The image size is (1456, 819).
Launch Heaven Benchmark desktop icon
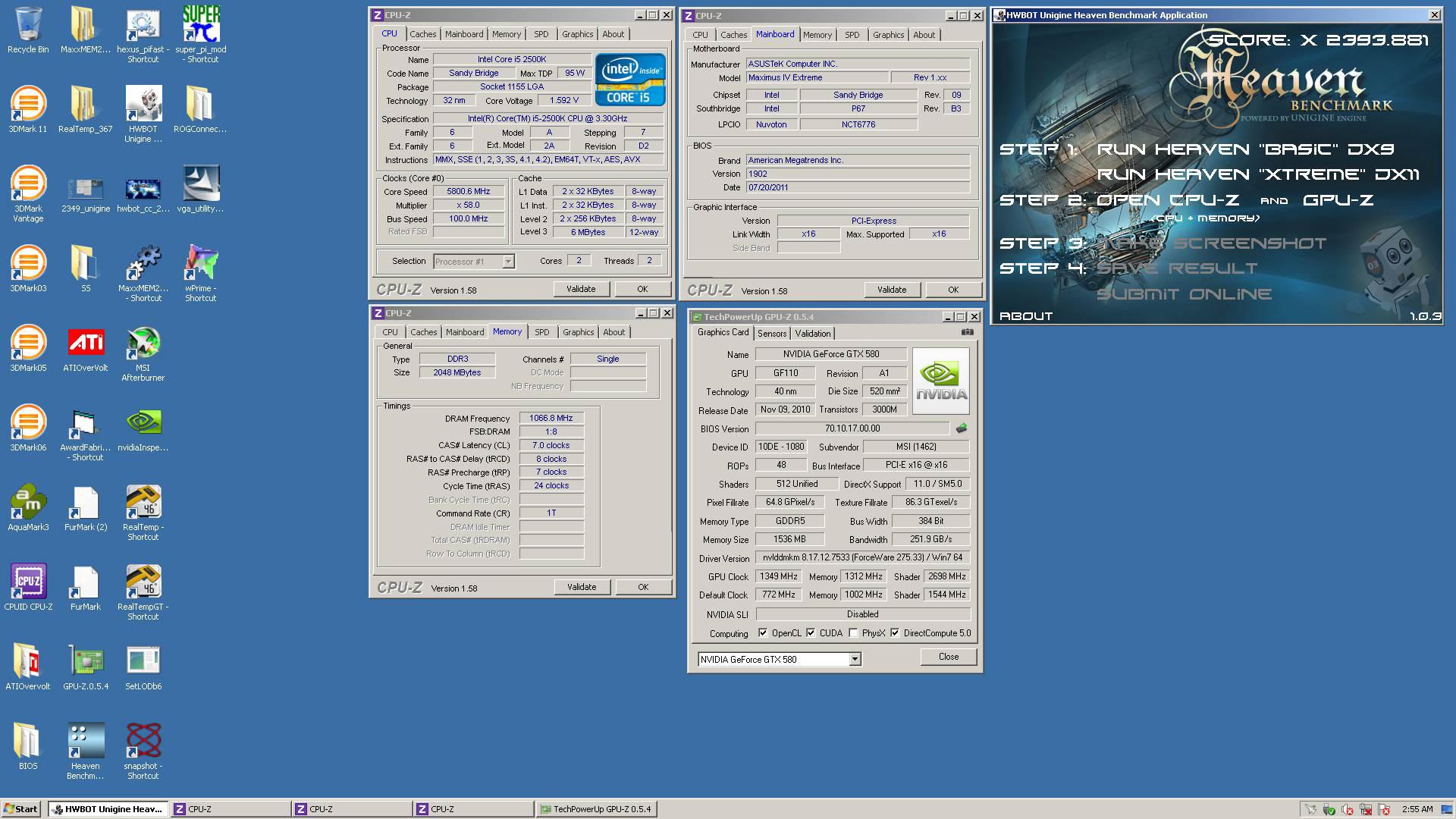(x=86, y=741)
